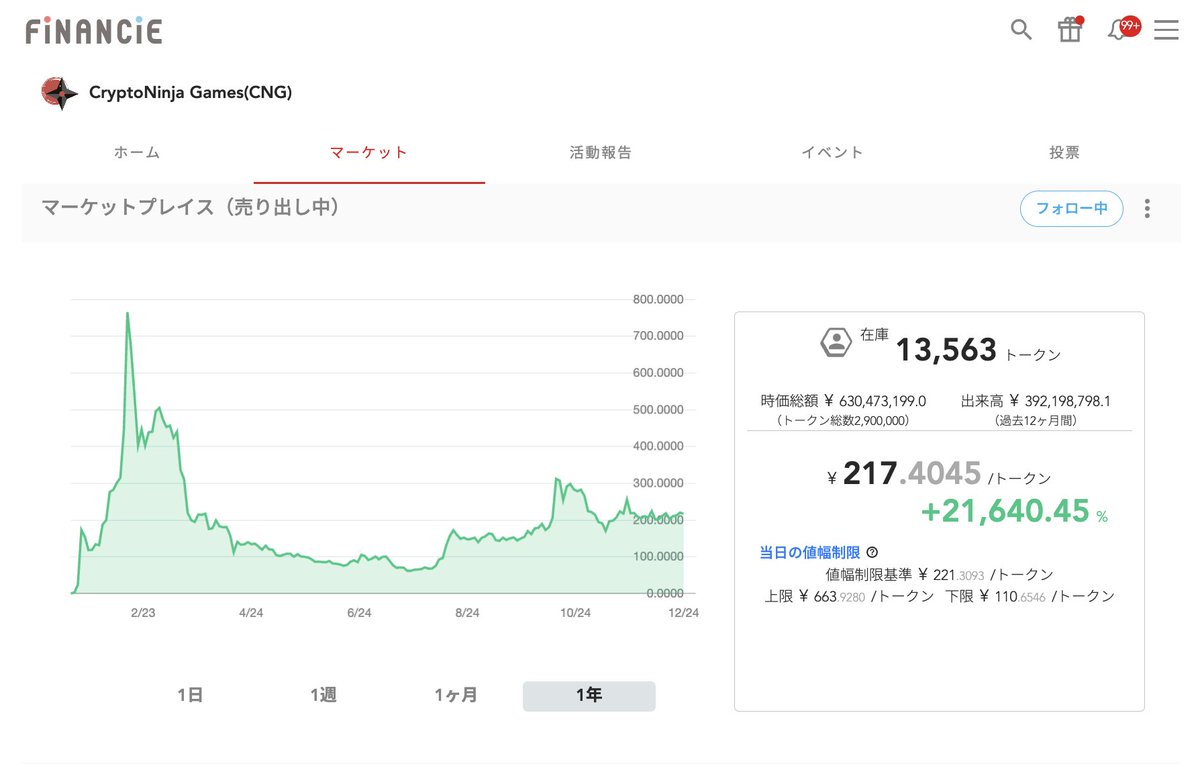This screenshot has width=1200, height=764.
Task: Go to the イベント tab
Action: [832, 153]
